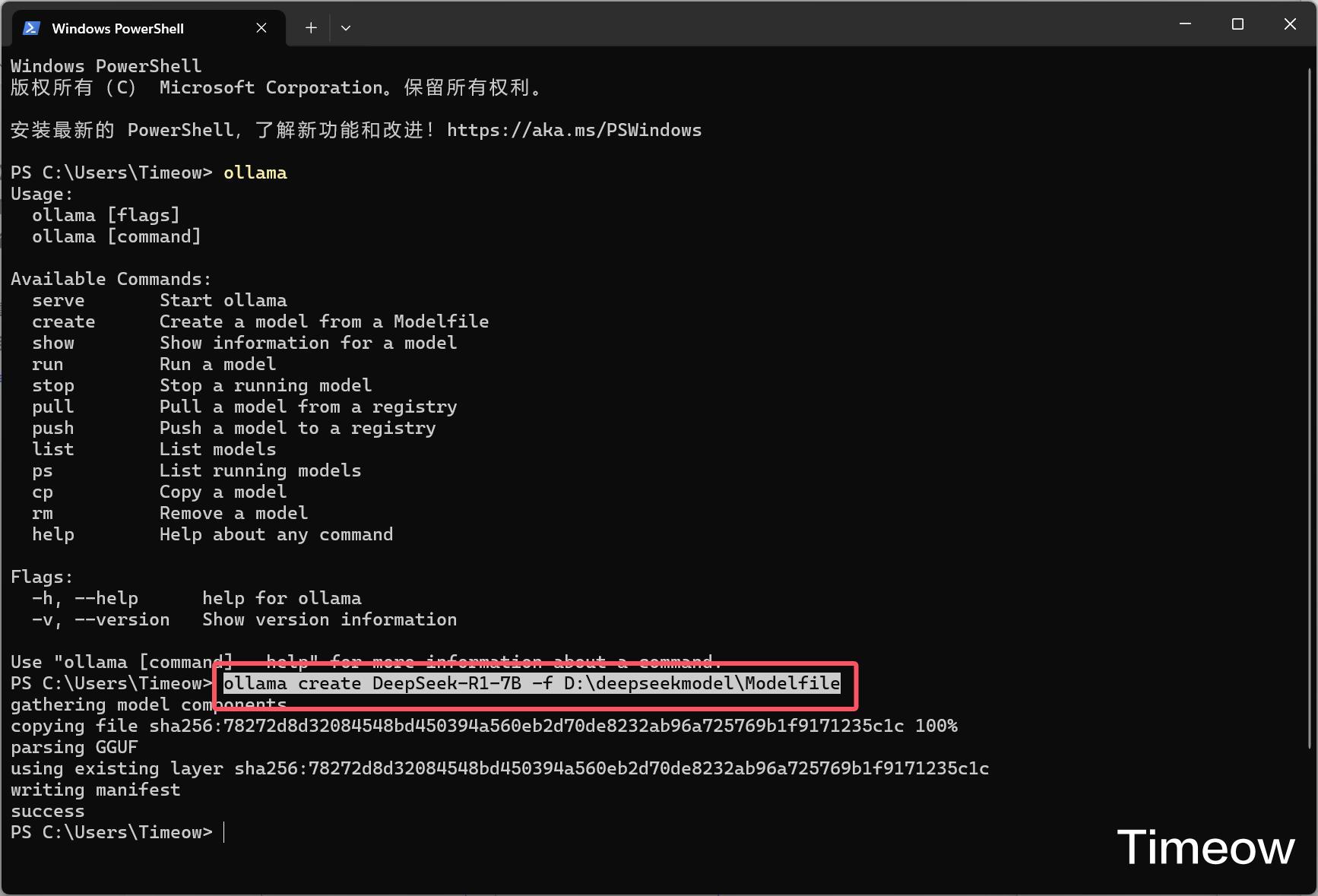Click 'Show version information' flag description
Image resolution: width=1318 pixels, height=896 pixels.
[x=330, y=619]
